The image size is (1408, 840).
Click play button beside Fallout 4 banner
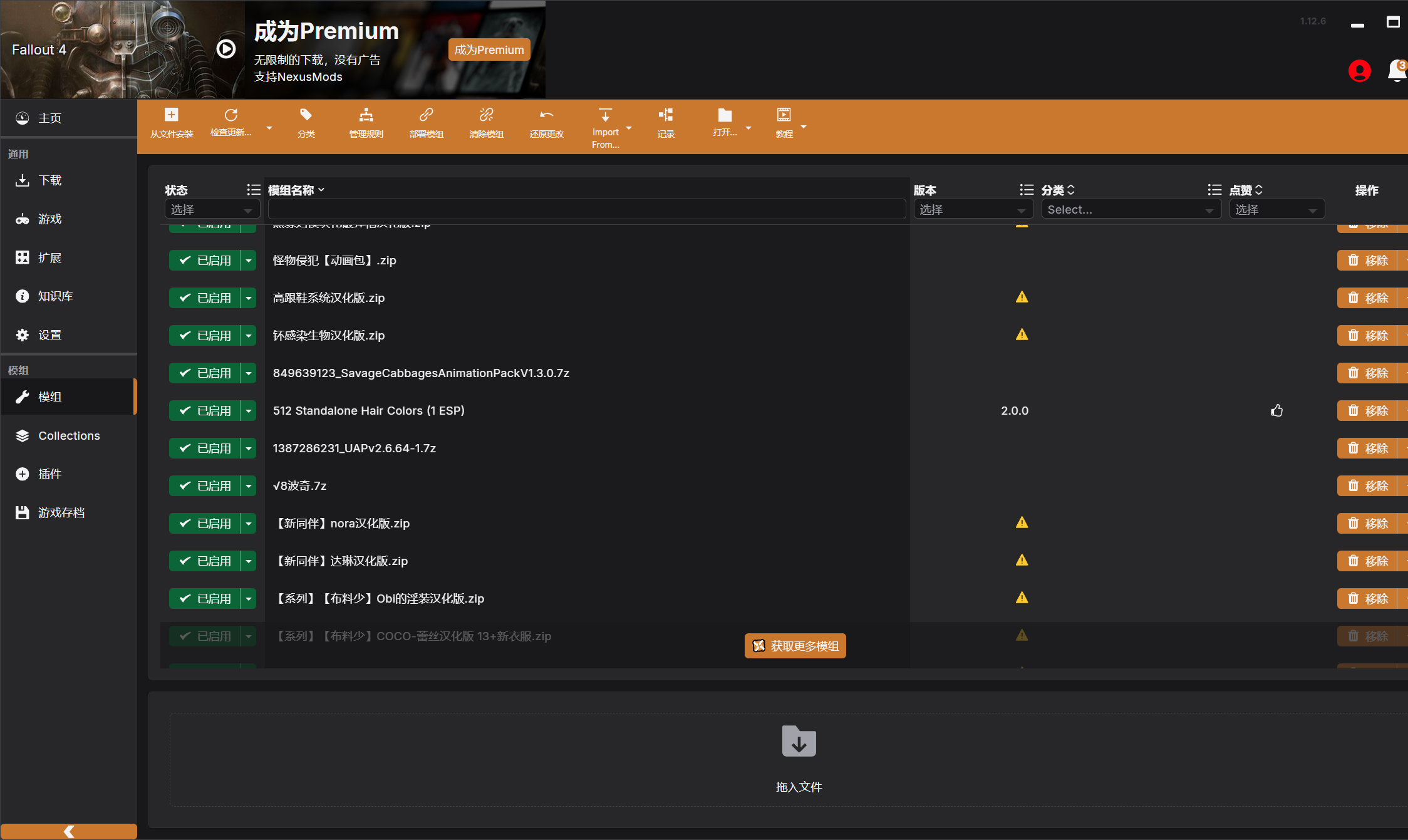coord(226,49)
